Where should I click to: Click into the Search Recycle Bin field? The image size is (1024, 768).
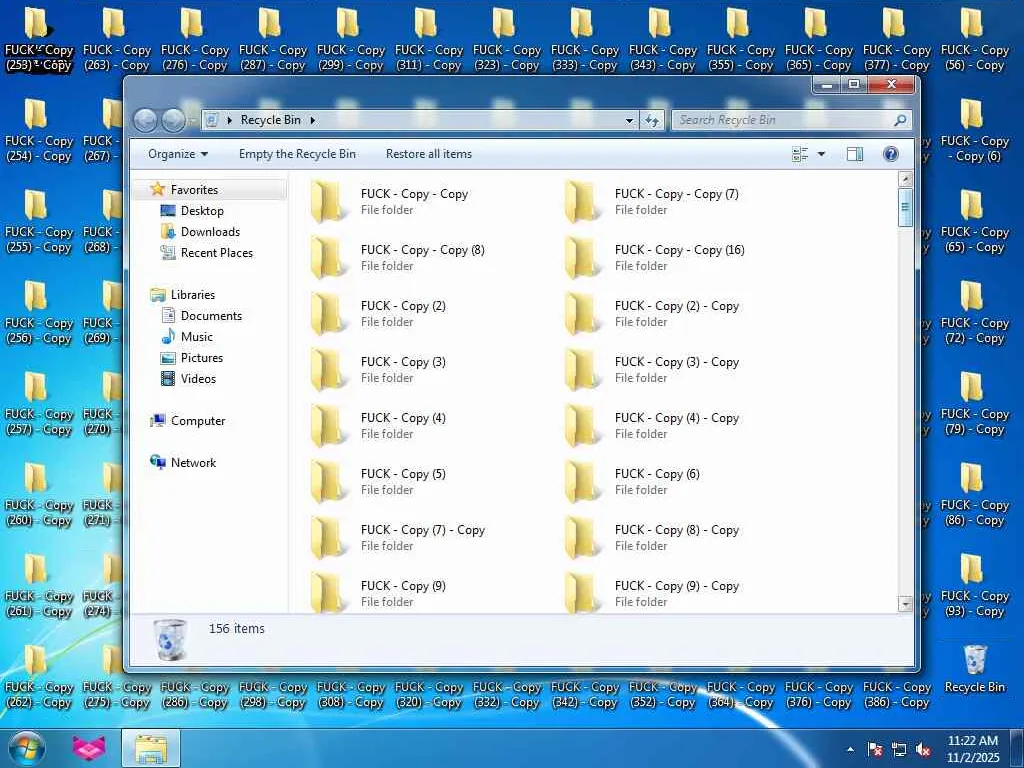tap(784, 120)
